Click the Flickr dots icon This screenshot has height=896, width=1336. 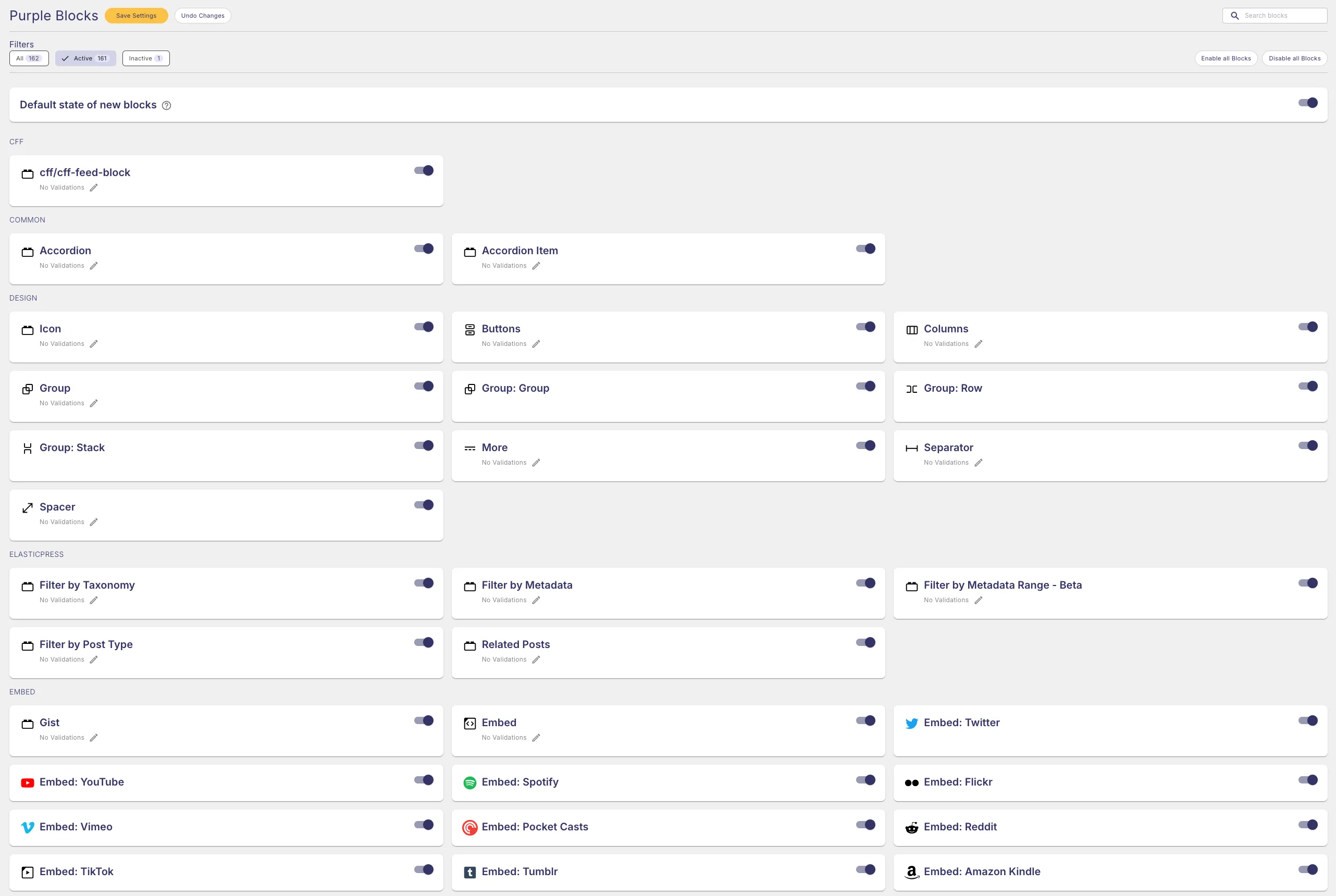tap(912, 783)
